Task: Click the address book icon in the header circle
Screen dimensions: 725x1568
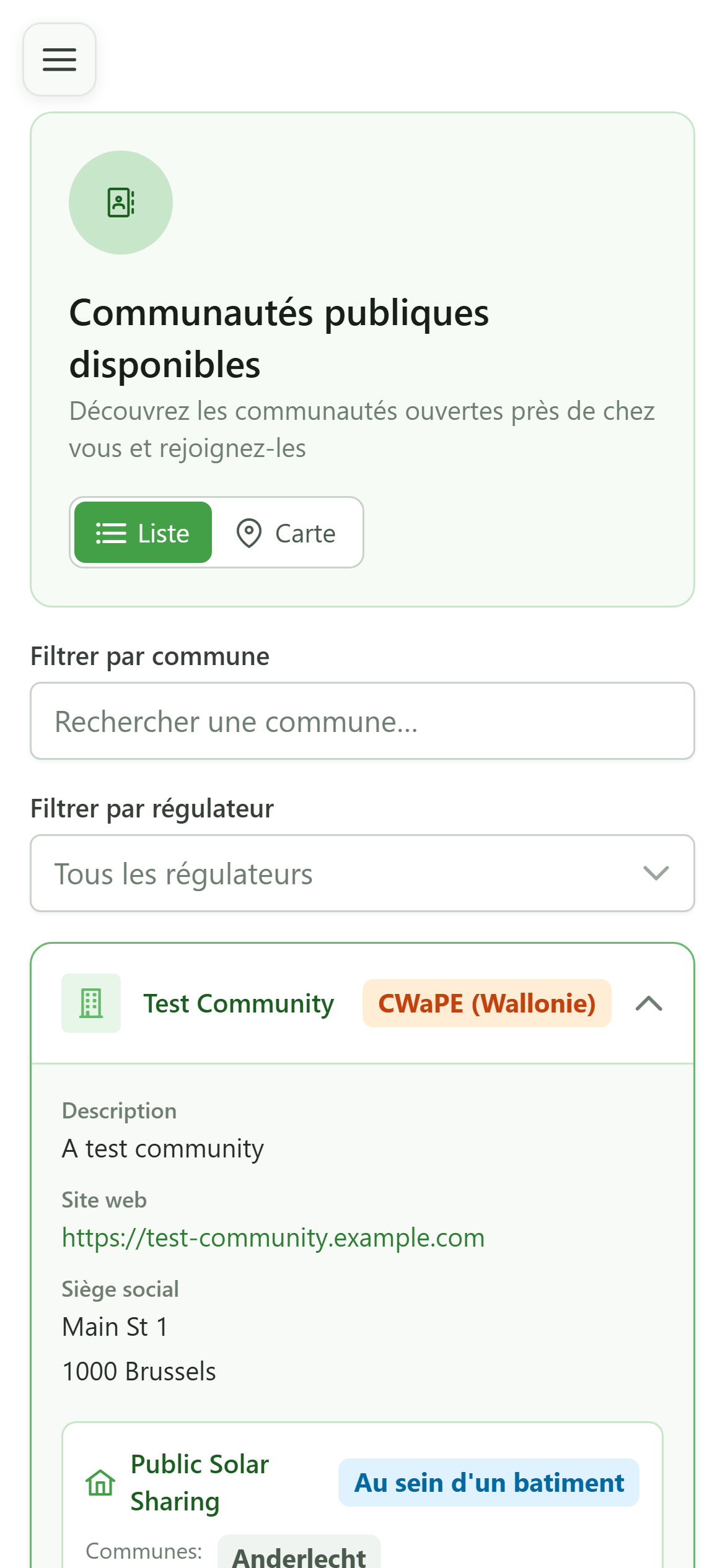Action: (x=121, y=203)
